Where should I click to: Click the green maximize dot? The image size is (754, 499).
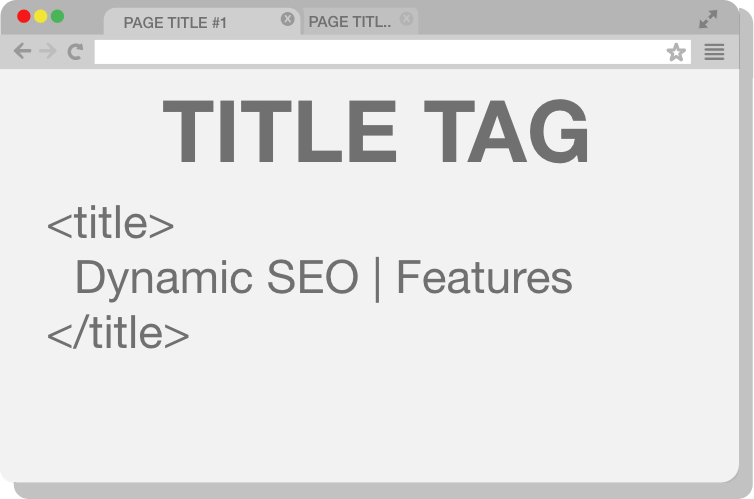[57, 16]
